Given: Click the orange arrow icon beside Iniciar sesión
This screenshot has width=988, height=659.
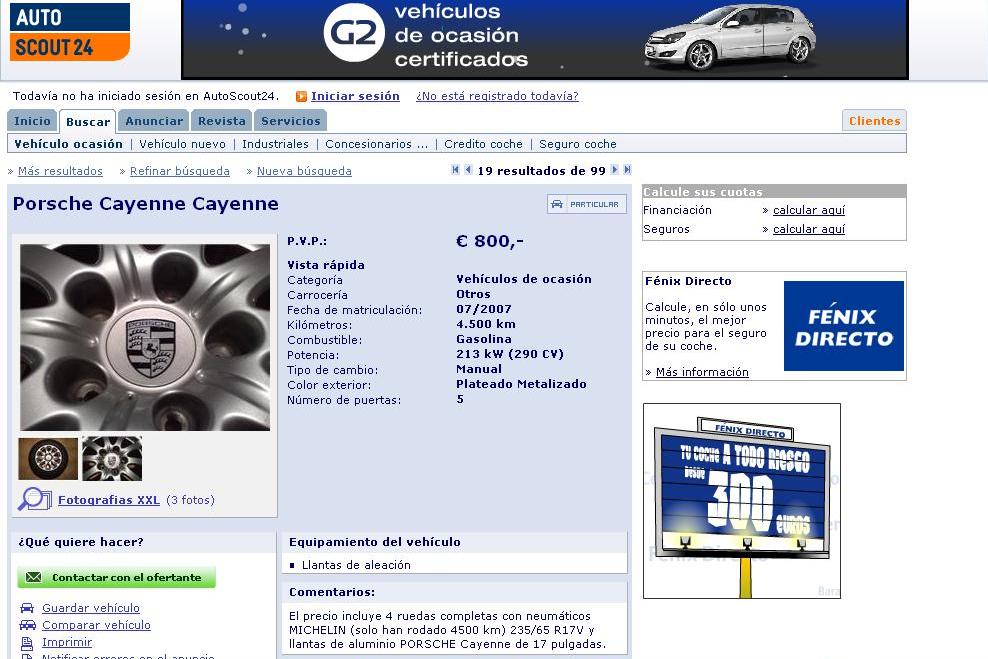Looking at the screenshot, I should (301, 97).
